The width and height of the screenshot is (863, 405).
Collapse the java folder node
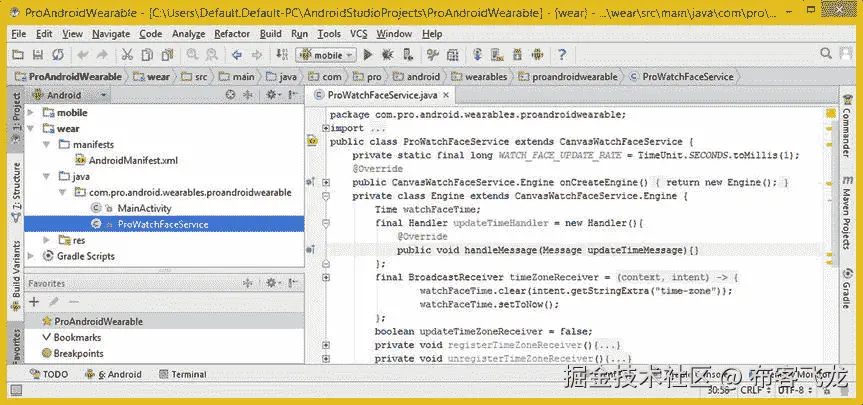point(47,177)
